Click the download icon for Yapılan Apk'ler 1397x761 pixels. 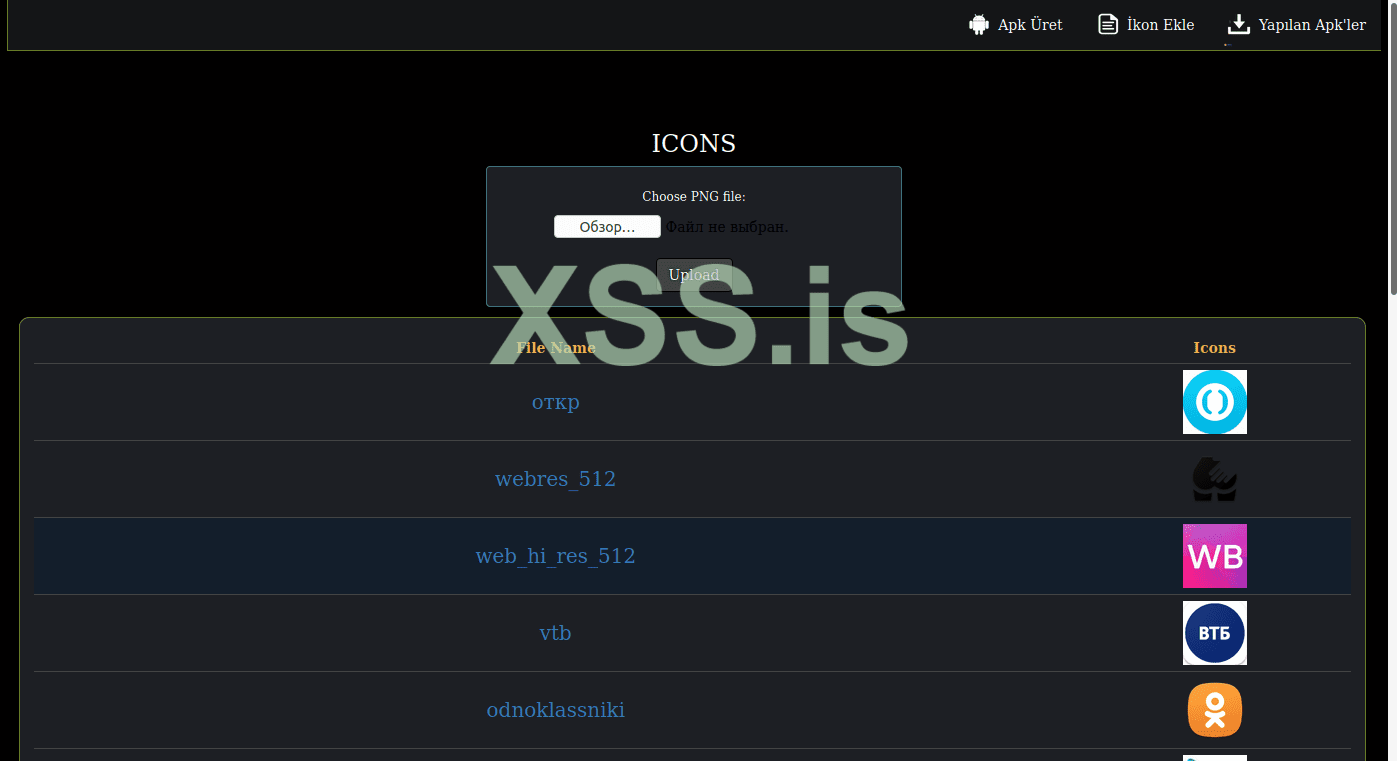click(x=1239, y=25)
